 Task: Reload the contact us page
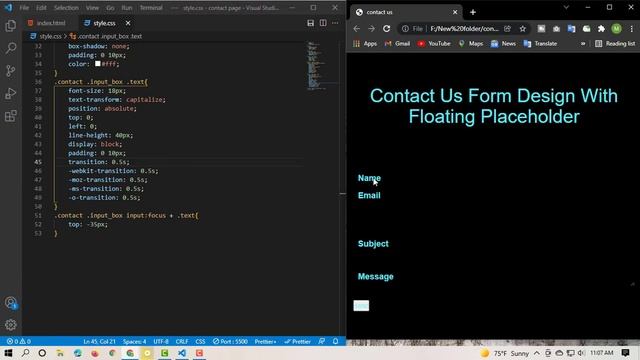(387, 29)
